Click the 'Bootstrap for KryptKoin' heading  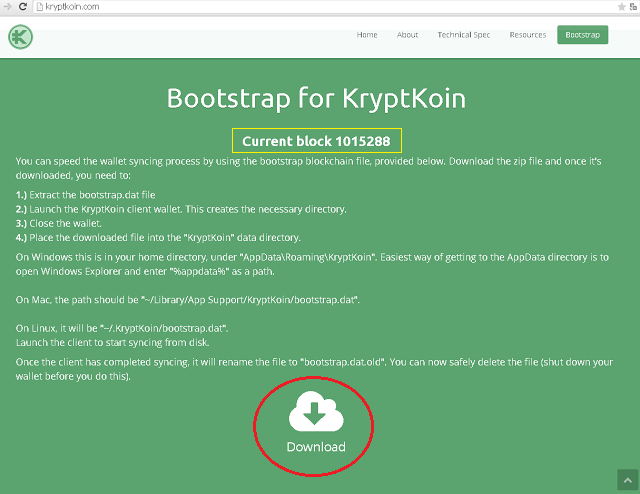316,98
